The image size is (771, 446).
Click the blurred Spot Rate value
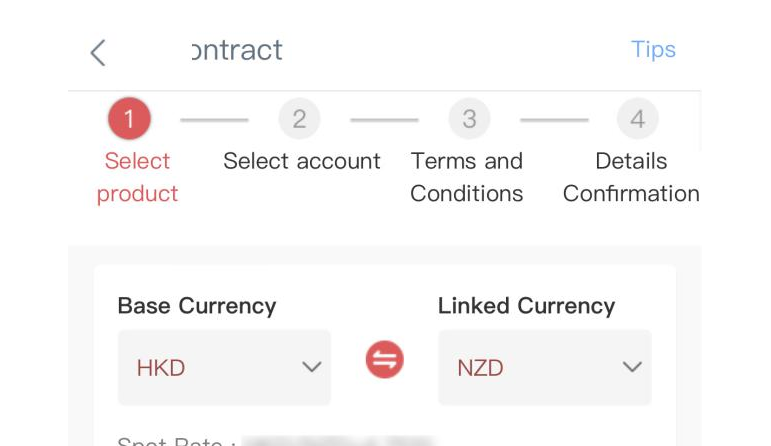click(337, 441)
